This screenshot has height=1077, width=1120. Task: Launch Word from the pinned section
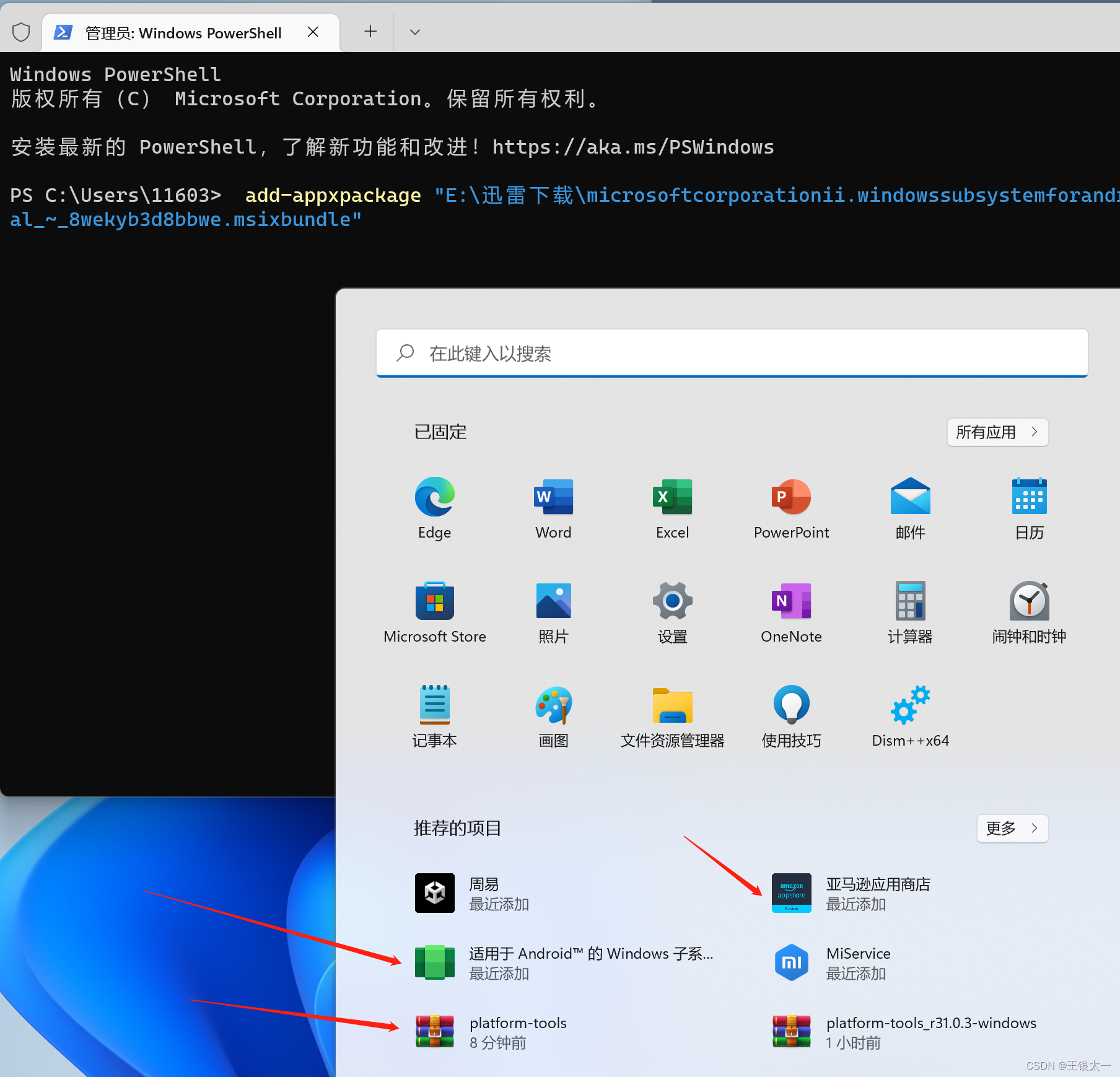(x=553, y=508)
